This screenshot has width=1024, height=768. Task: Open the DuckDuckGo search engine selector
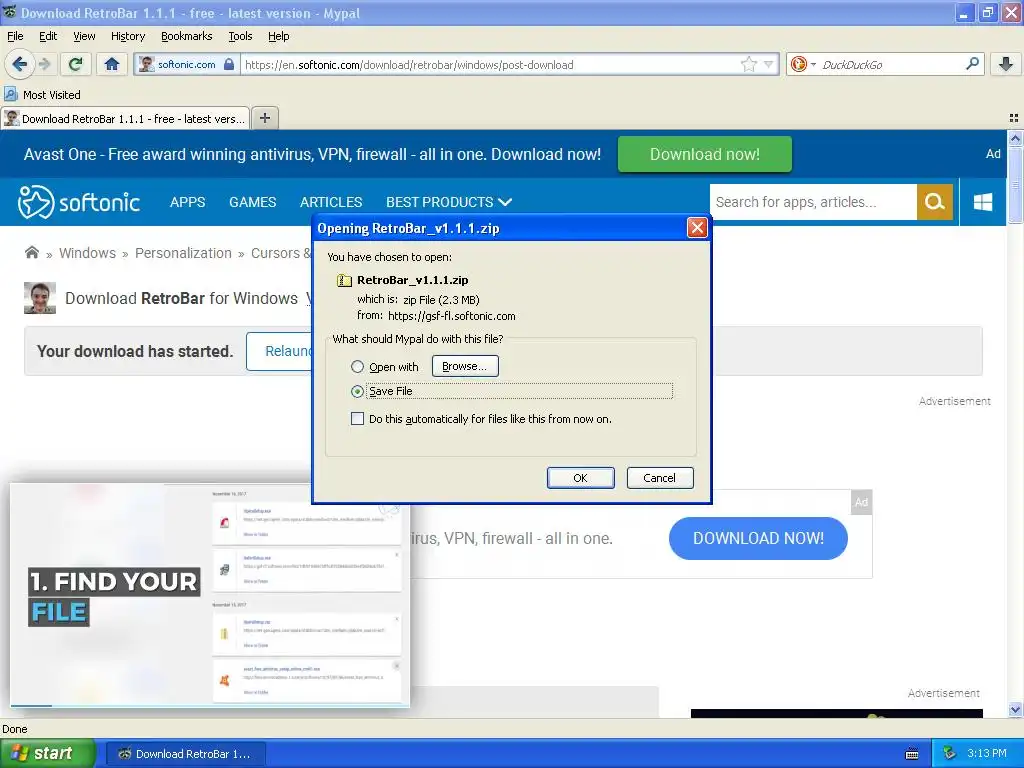point(803,64)
